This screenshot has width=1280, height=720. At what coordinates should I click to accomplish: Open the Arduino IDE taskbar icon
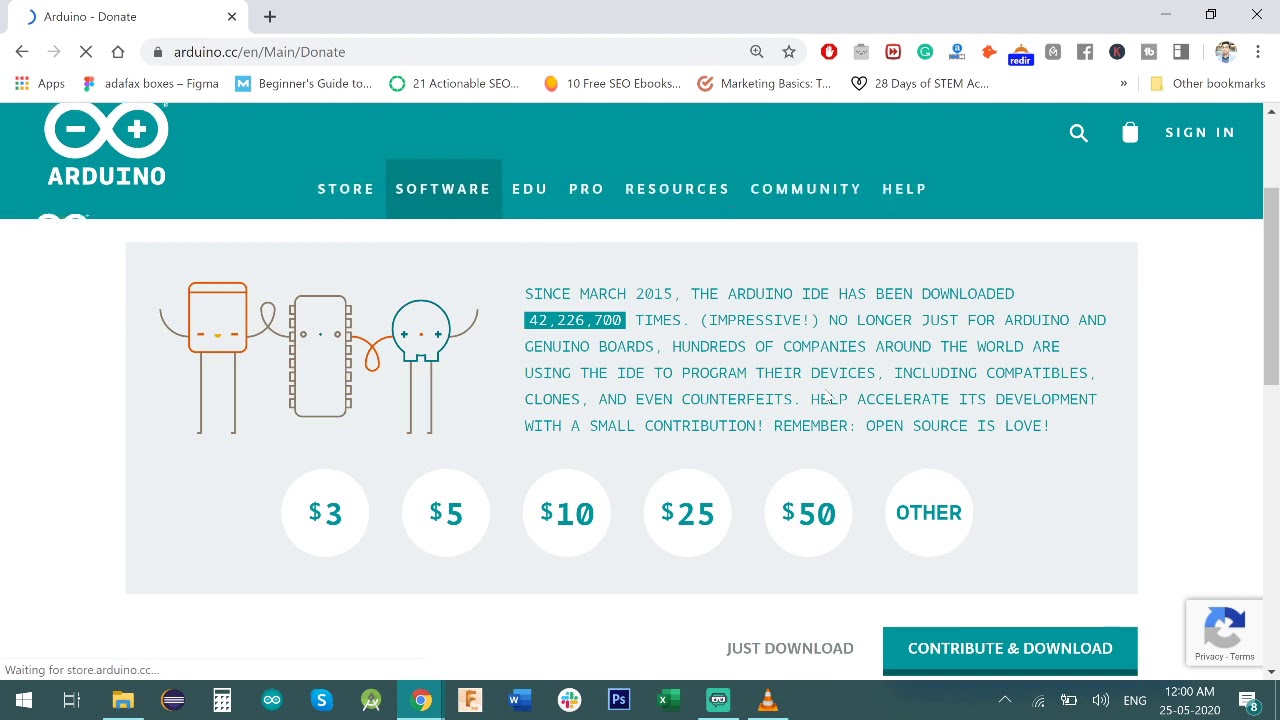(272, 700)
